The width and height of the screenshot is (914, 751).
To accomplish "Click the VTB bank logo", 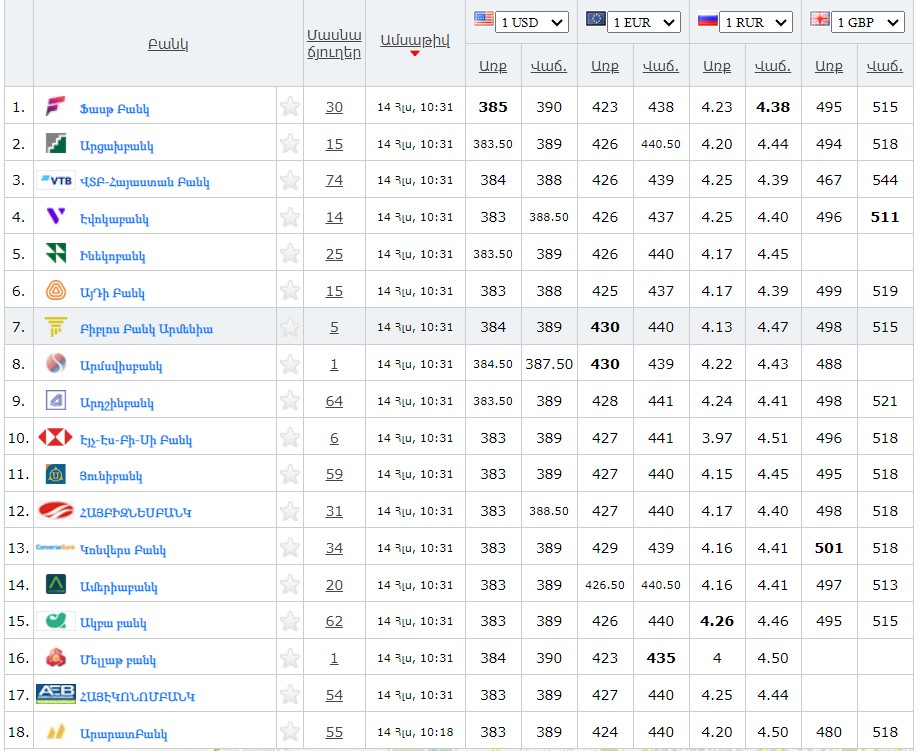I will click(55, 181).
